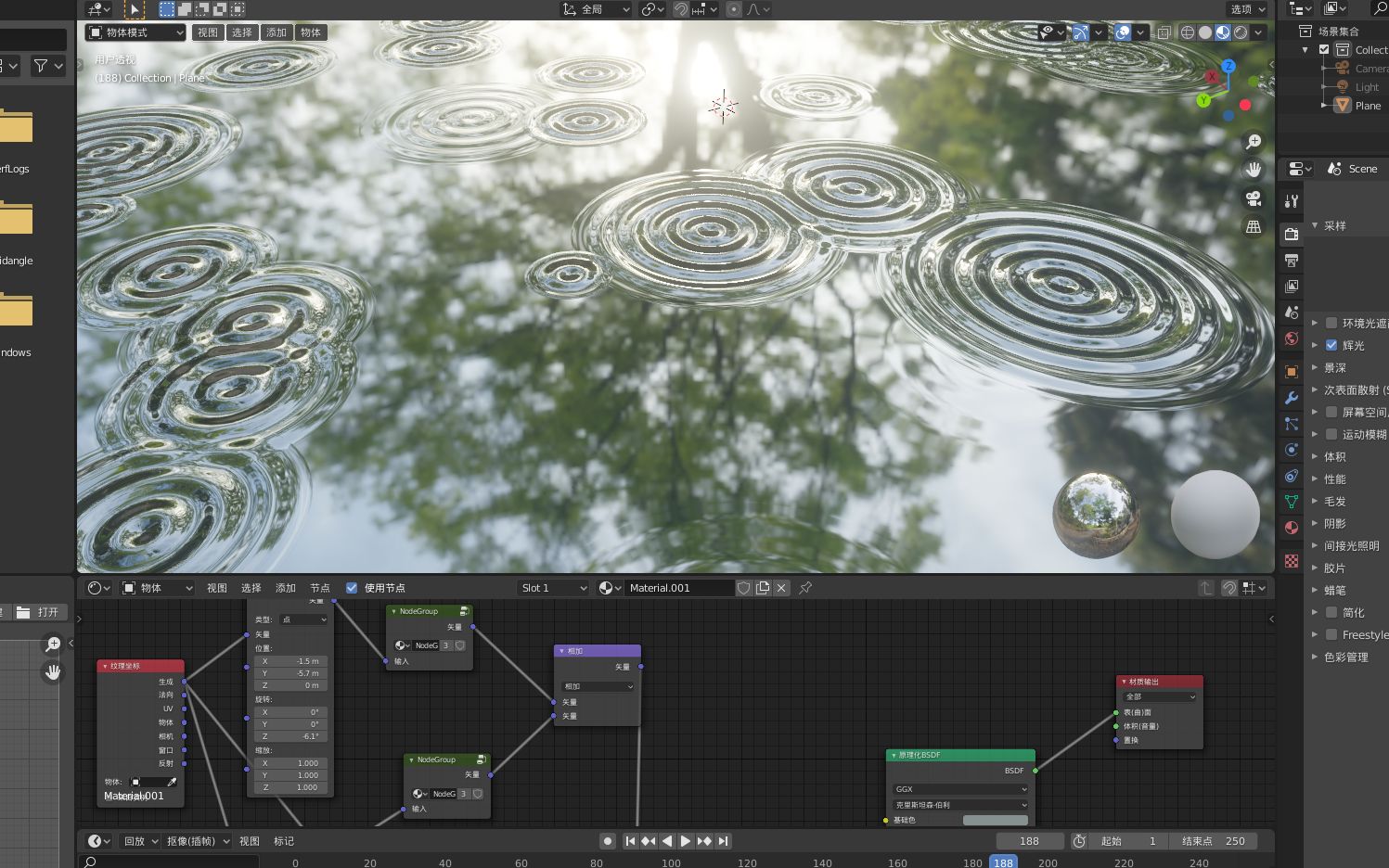
Task: Toggle X-ray mode in viewport header
Action: tap(1164, 32)
